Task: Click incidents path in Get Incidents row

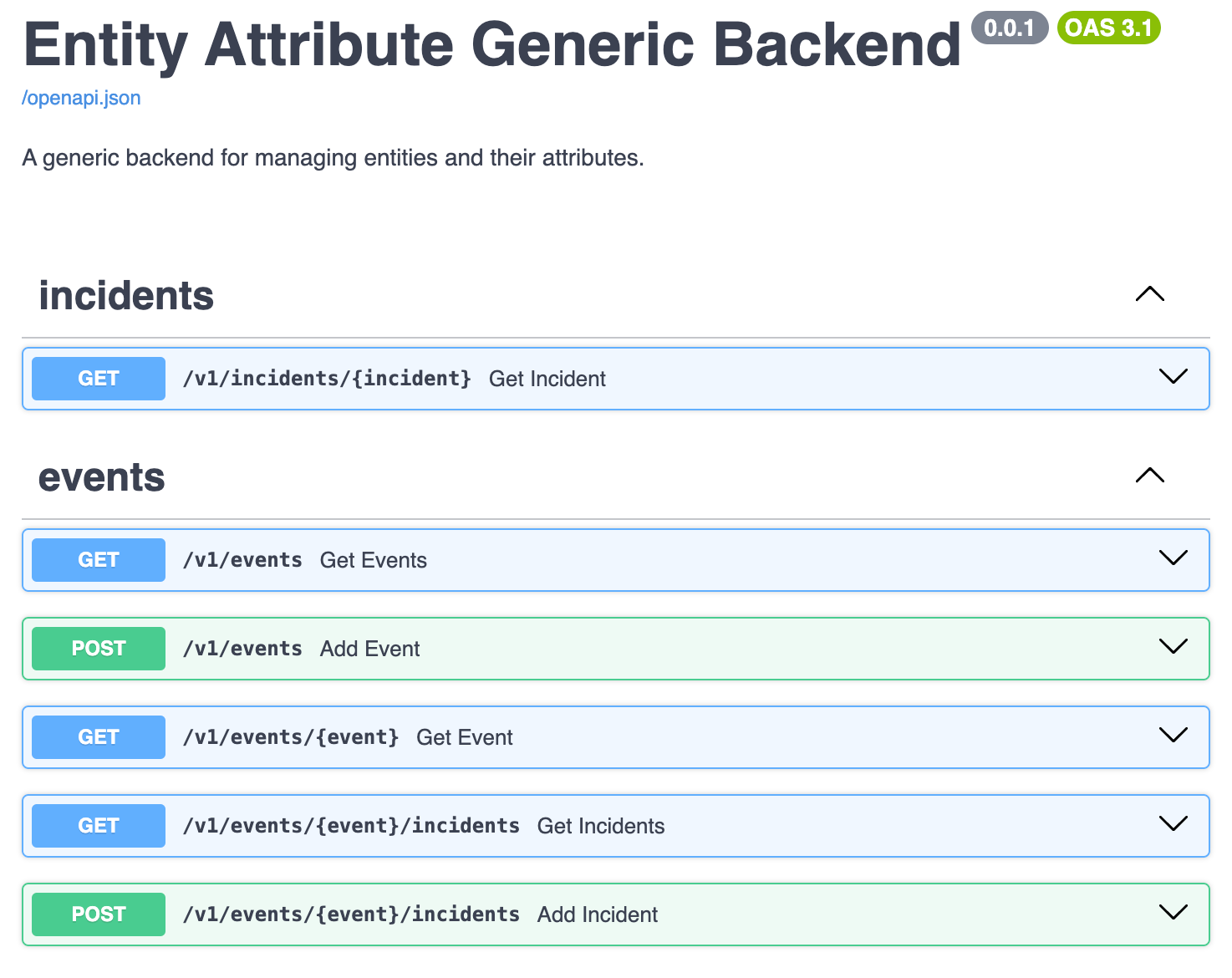Action: (x=351, y=826)
